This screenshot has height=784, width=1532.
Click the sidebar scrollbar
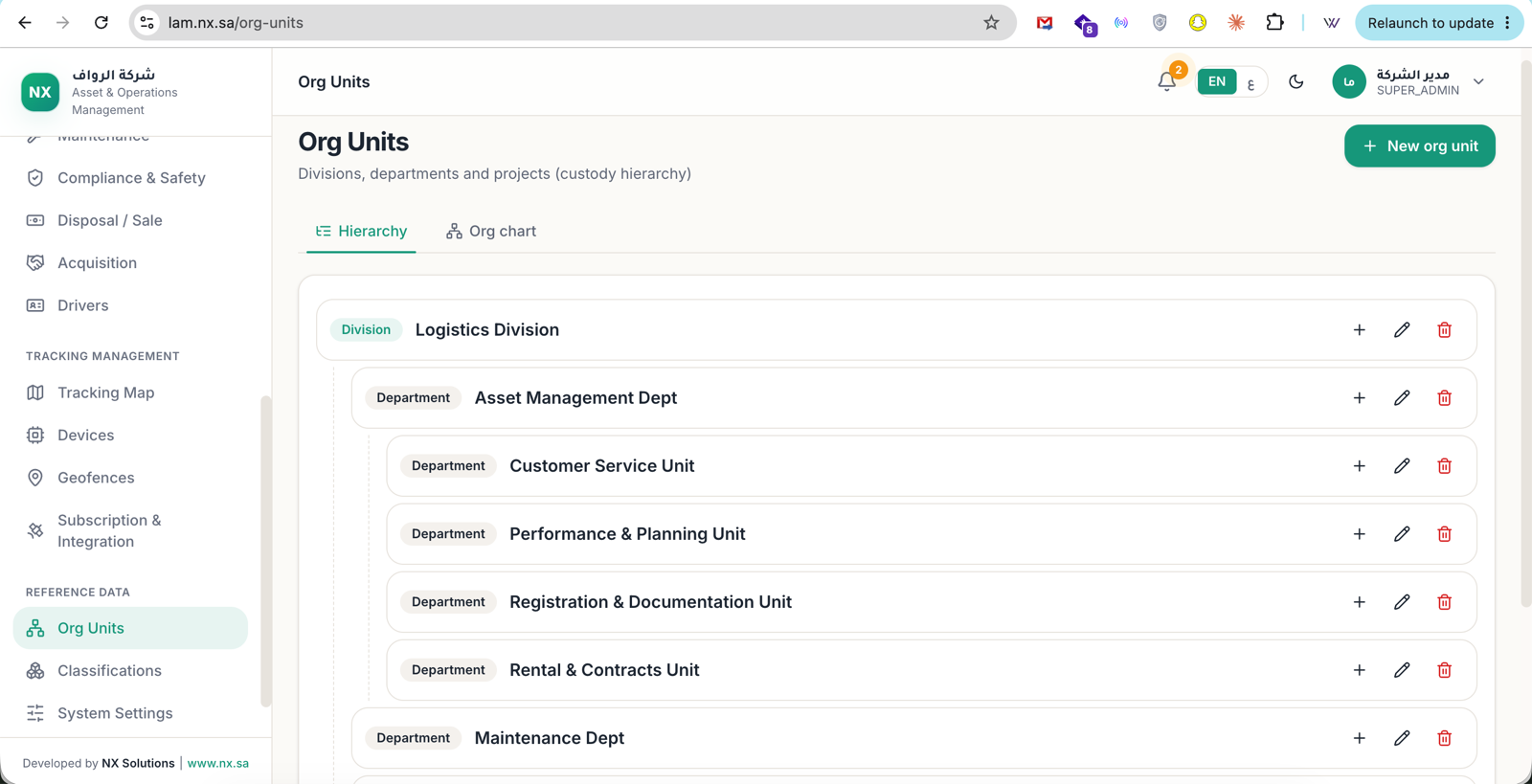coord(265,550)
